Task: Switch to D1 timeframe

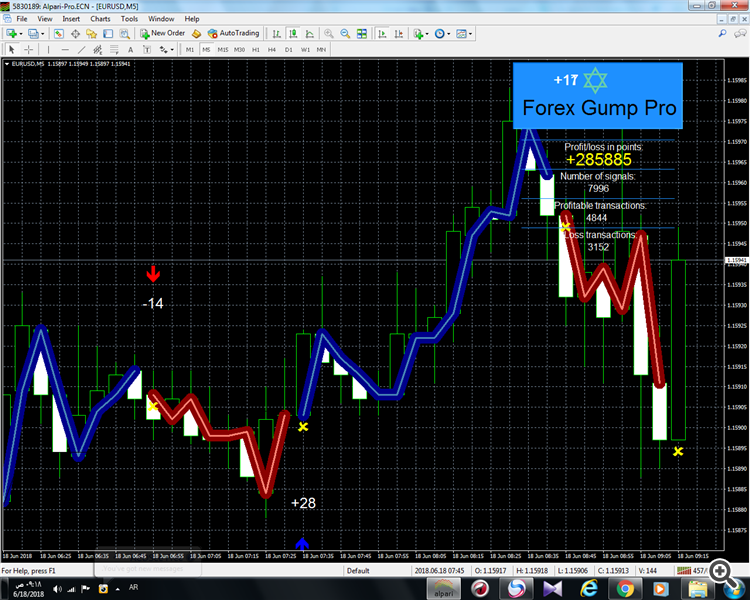Action: (288, 49)
